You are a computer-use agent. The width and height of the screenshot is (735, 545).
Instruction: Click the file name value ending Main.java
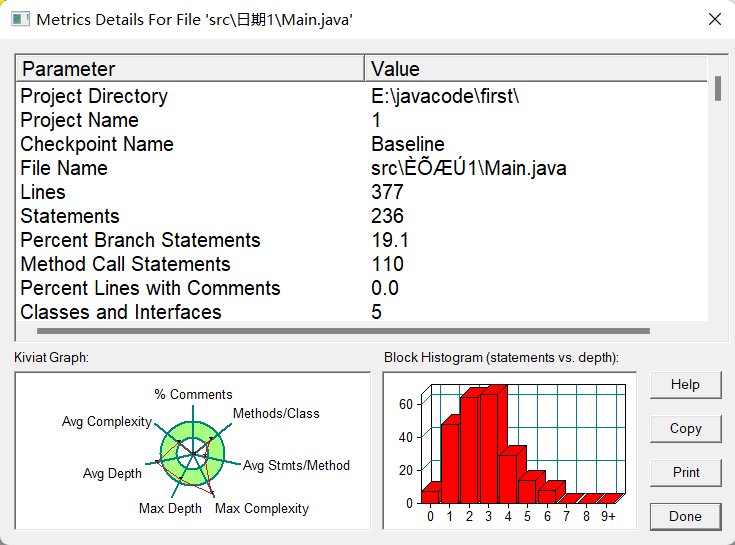(469, 168)
